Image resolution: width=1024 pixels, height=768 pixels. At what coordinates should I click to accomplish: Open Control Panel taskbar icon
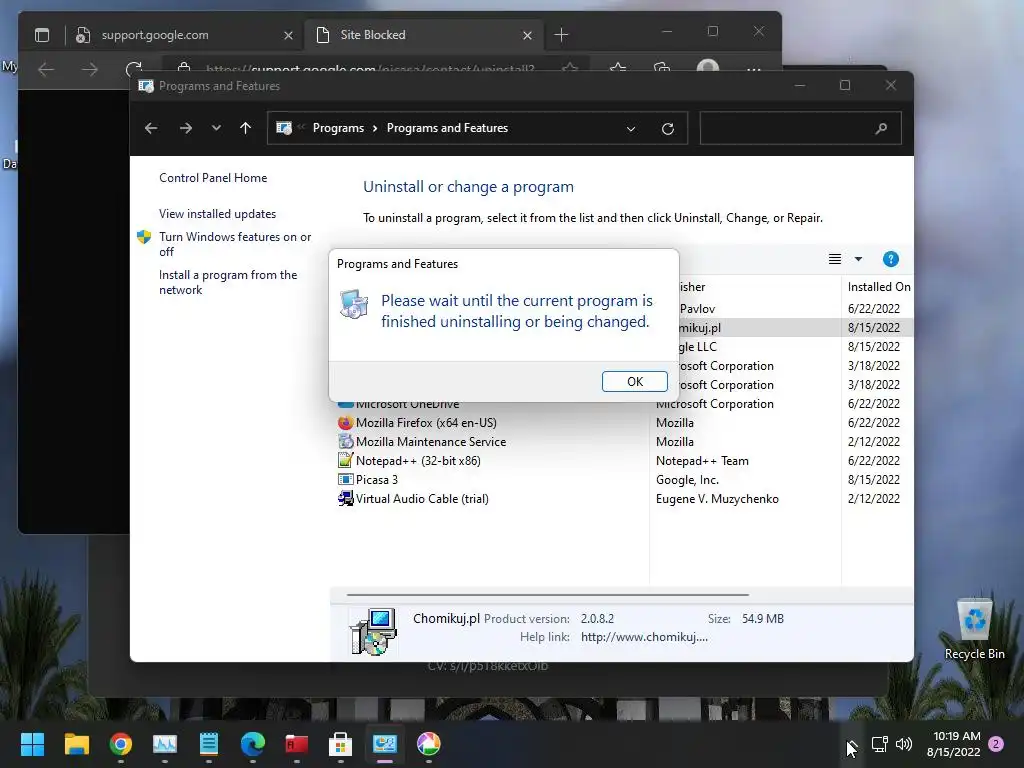pos(385,744)
